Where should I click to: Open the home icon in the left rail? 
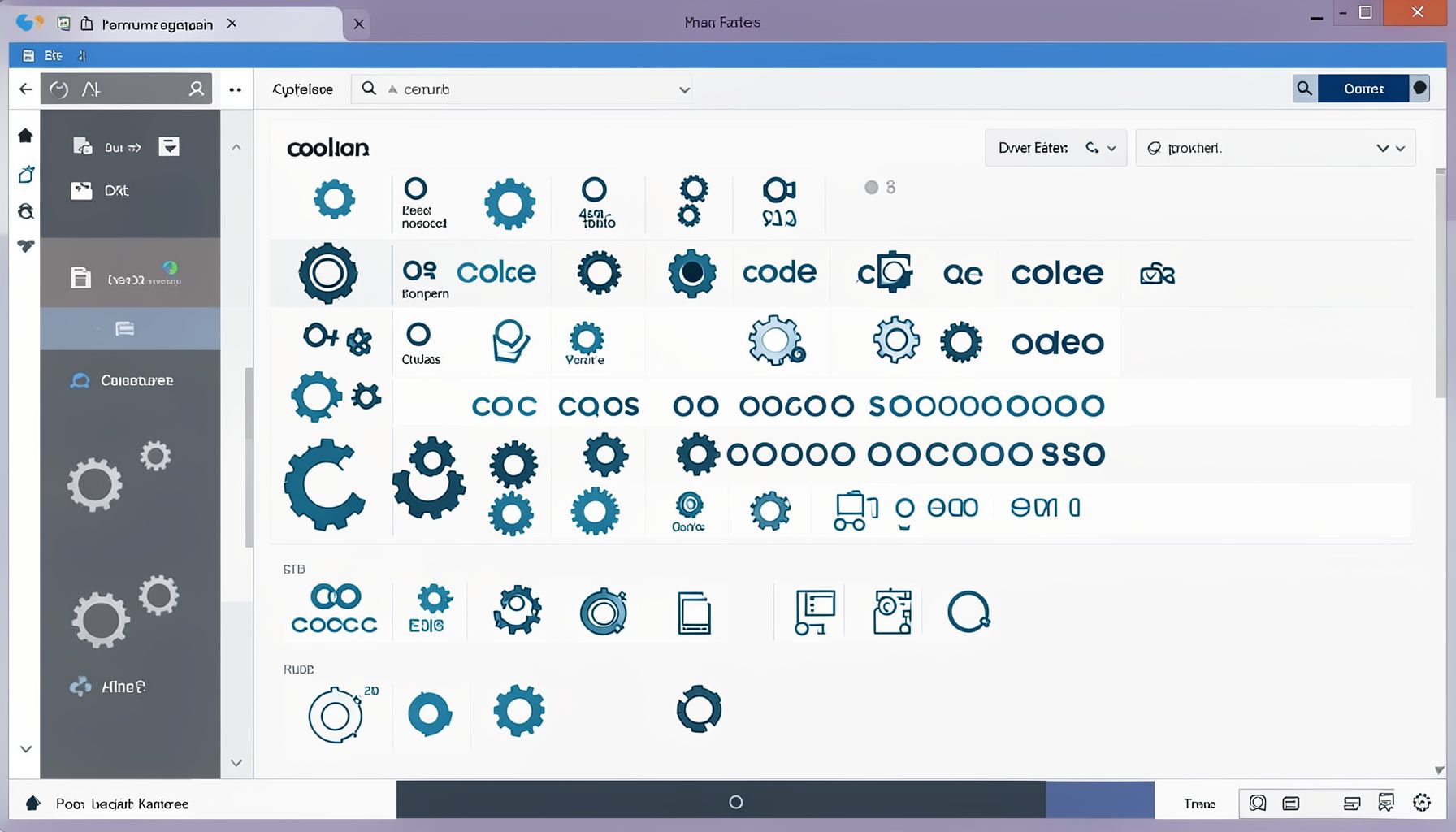pos(25,135)
